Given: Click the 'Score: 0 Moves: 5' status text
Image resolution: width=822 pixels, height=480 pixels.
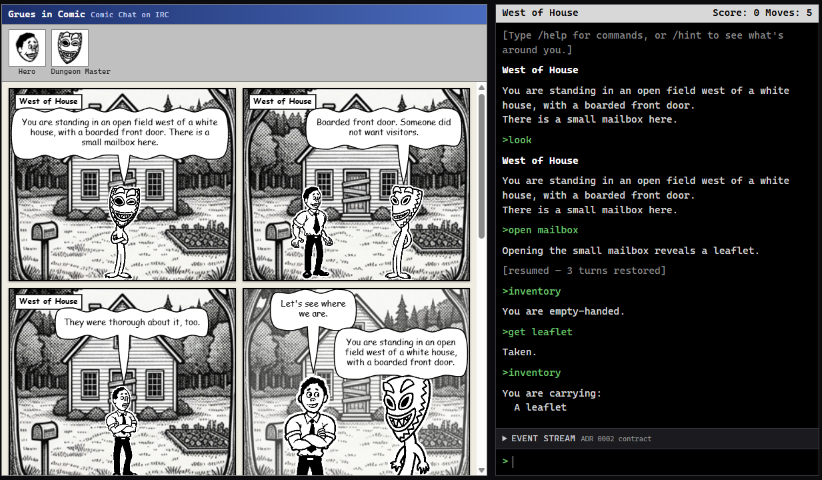Looking at the screenshot, I should [x=762, y=13].
